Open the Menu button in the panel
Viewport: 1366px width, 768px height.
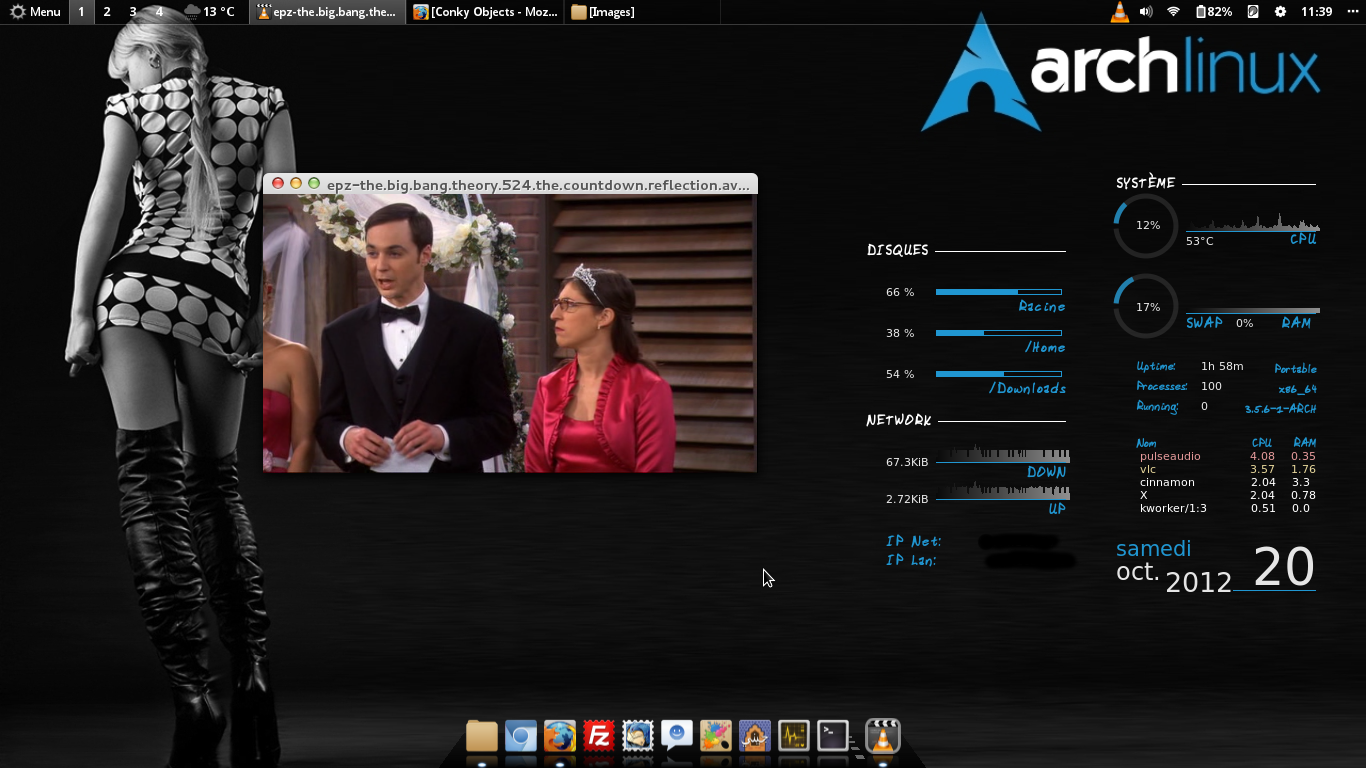[35, 12]
